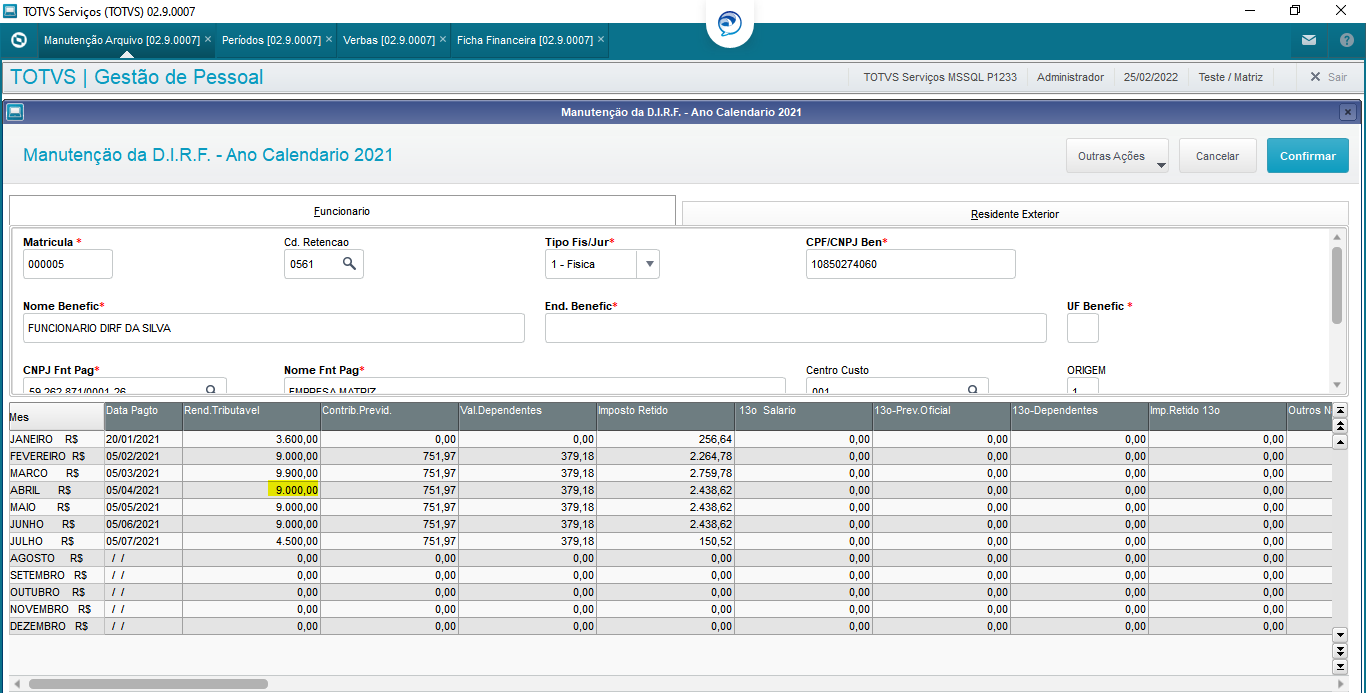Switch to the Residente Exterior tab

pos(1015,214)
